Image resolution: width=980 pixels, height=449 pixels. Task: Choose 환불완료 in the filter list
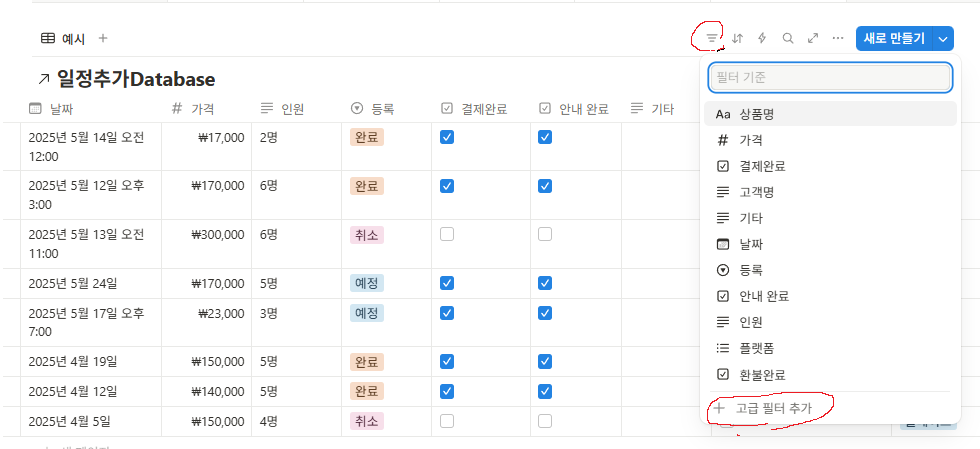[x=830, y=375]
